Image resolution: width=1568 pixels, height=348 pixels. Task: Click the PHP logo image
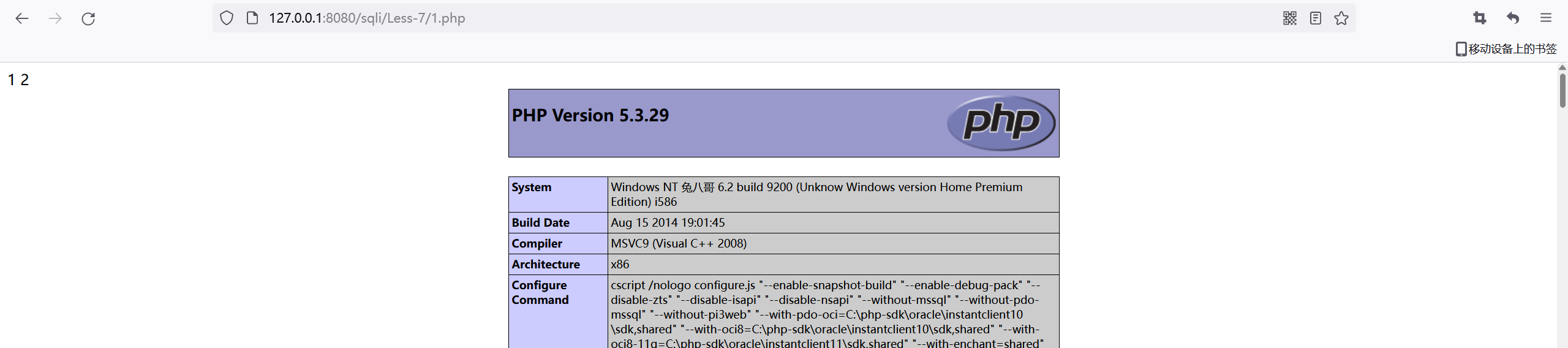tap(1001, 123)
